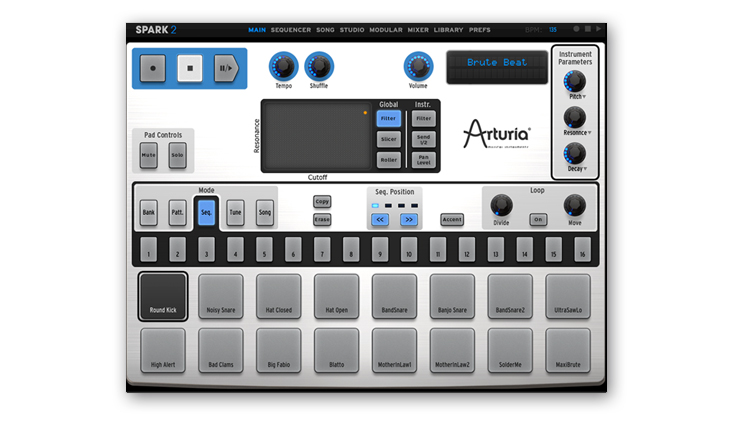The image size is (750, 422).
Task: Toggle sequencer step 16
Action: pyautogui.click(x=582, y=249)
